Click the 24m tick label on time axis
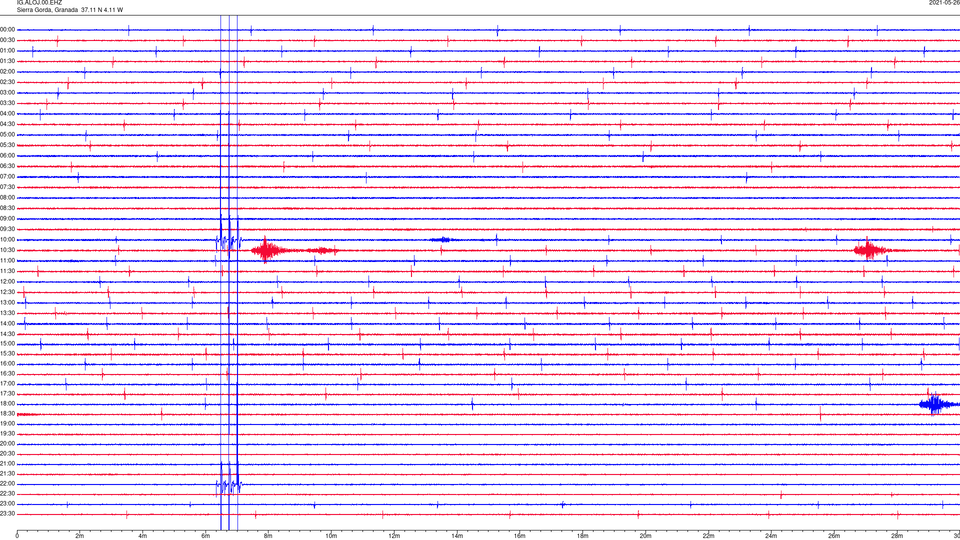The image size is (960, 540). click(x=771, y=536)
